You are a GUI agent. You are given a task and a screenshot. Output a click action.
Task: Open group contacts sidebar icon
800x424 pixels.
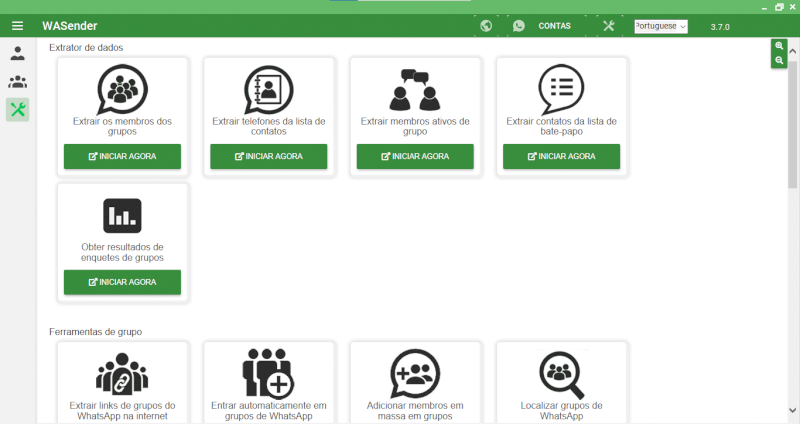(17, 81)
